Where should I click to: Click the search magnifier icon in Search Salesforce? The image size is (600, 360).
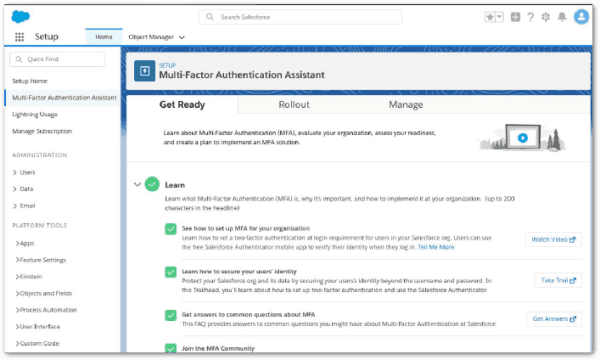(209, 17)
